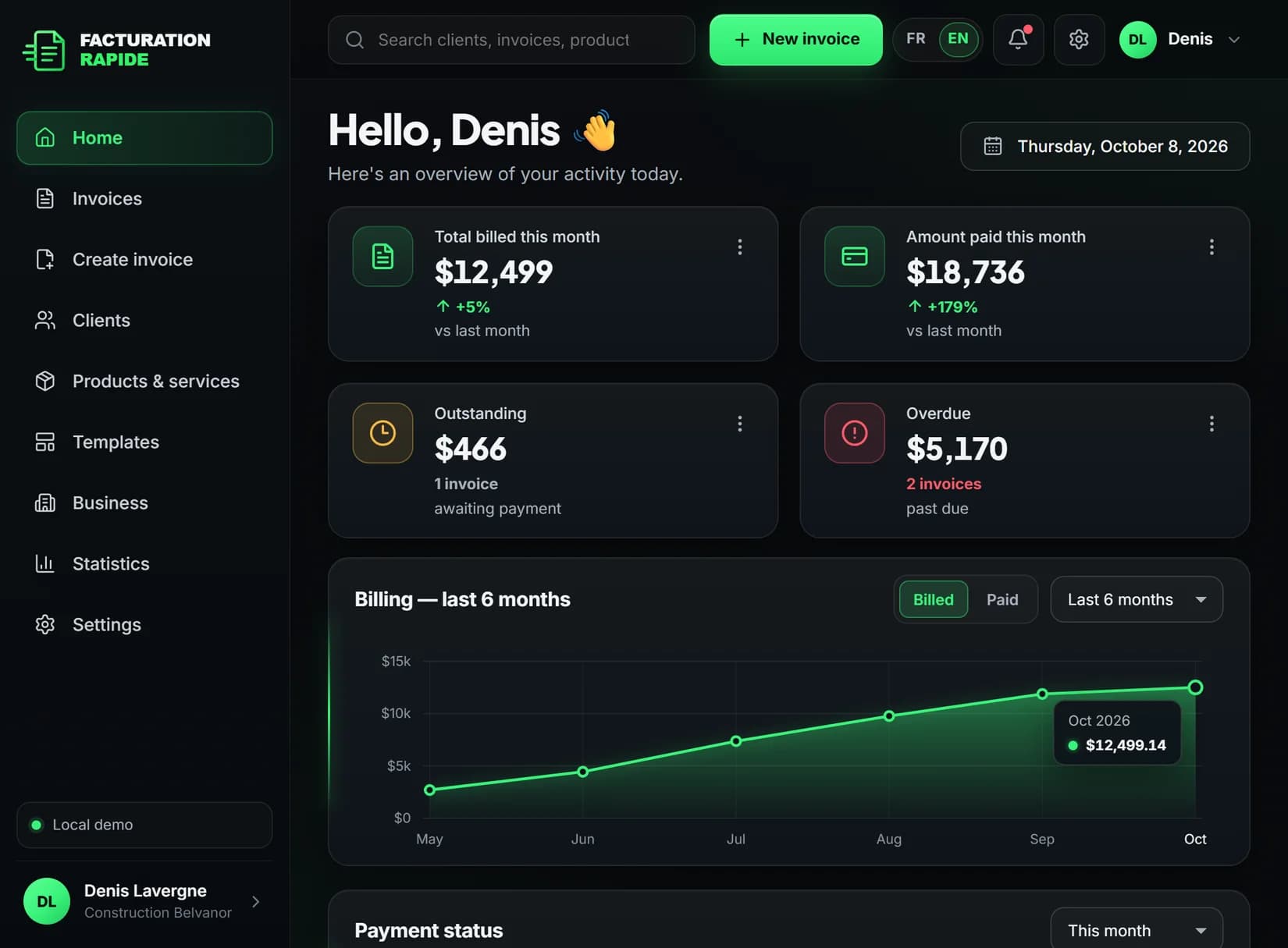
Task: Open Settings in sidebar
Action: click(x=144, y=625)
